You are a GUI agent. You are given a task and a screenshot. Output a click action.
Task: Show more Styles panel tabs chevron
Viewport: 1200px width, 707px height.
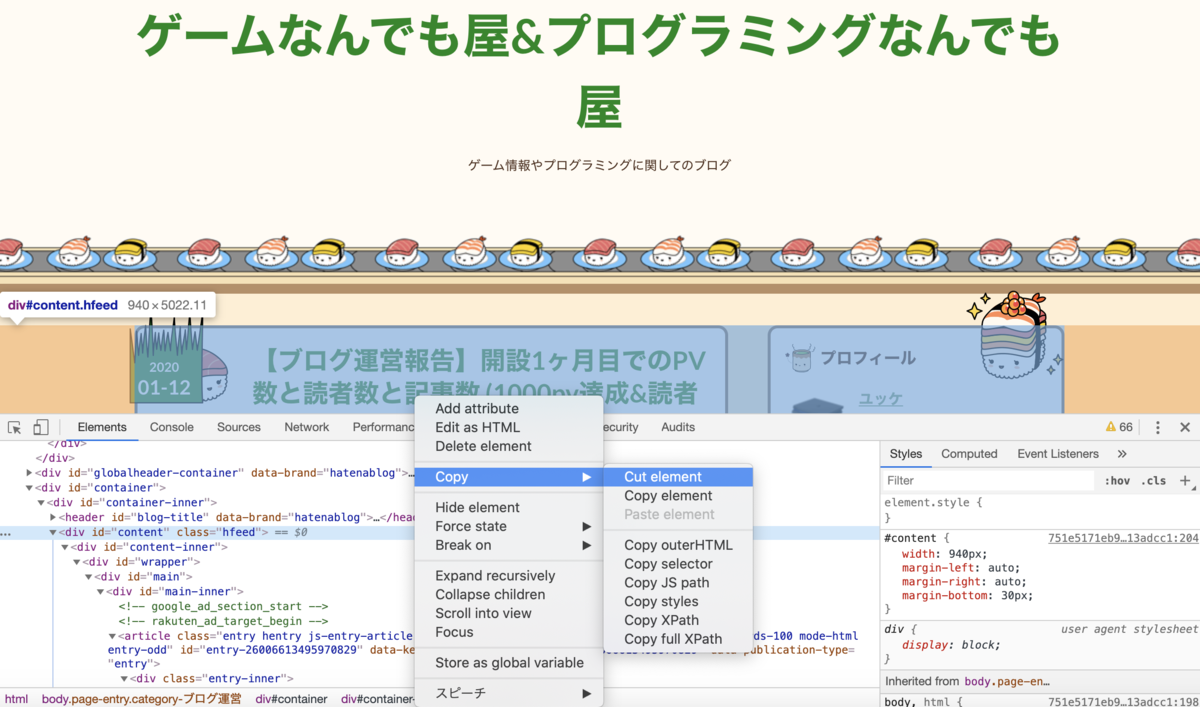point(1122,454)
